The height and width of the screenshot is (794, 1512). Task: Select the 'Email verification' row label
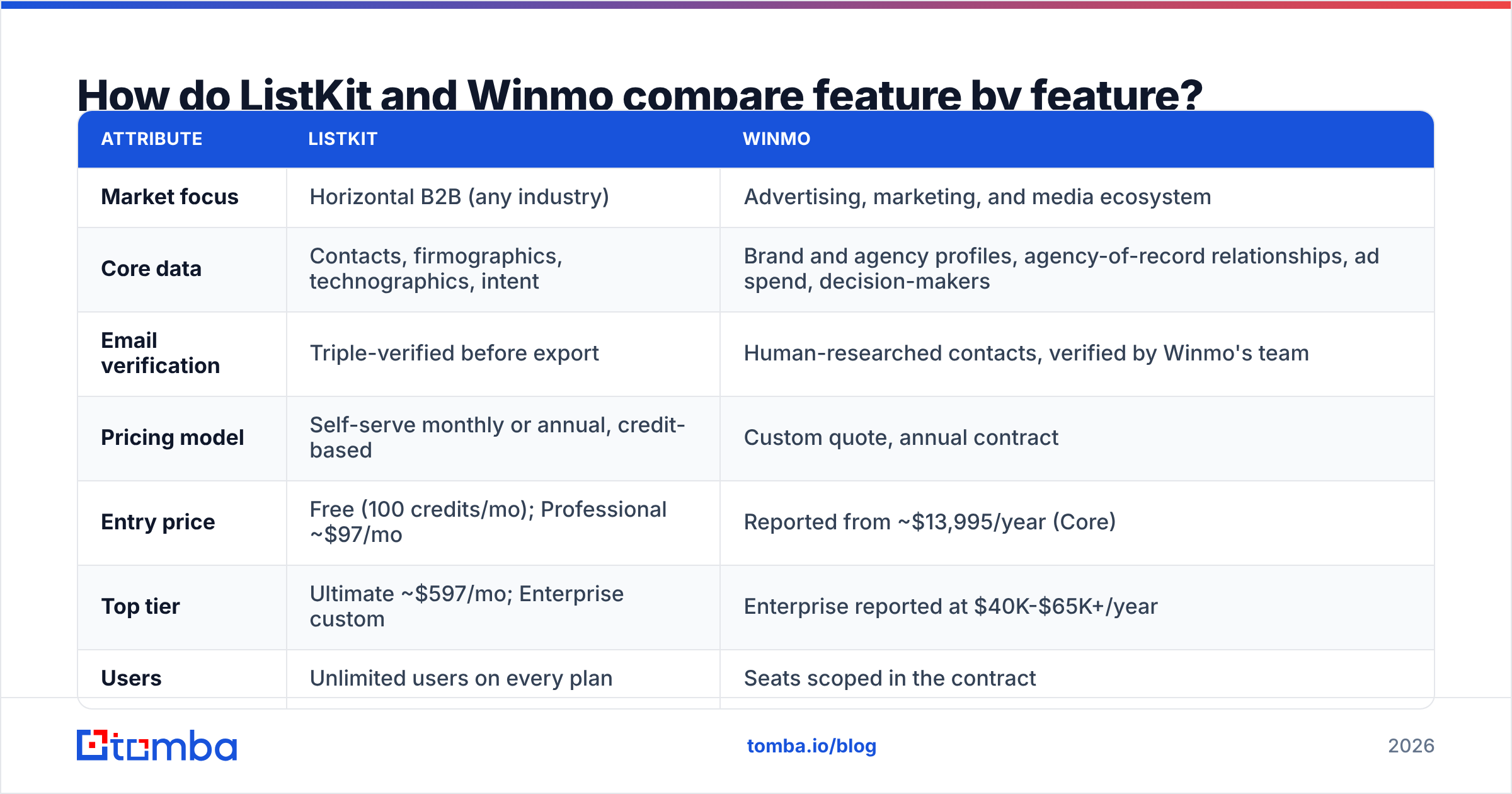click(161, 353)
